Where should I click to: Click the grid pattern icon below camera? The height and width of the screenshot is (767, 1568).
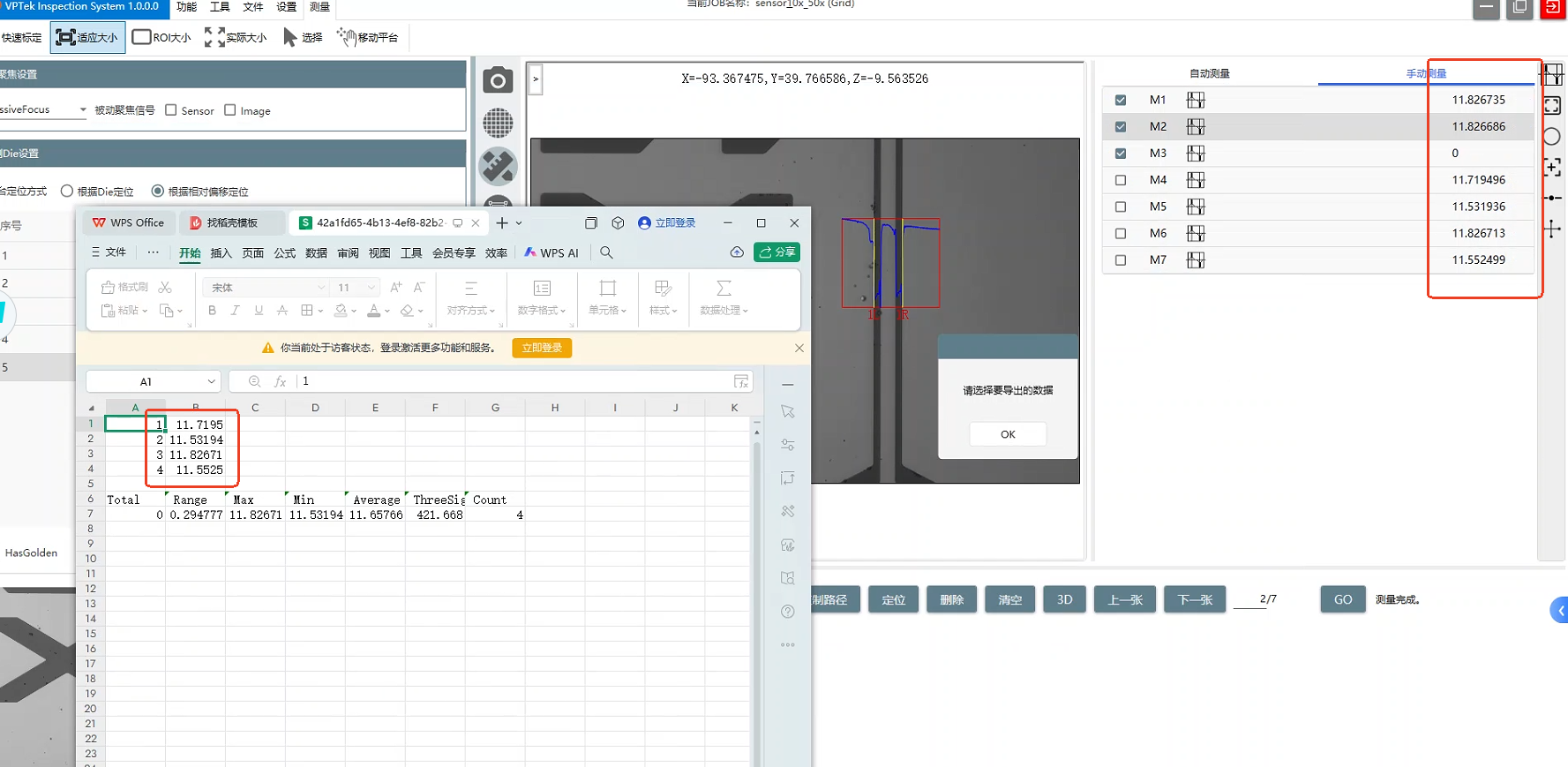[498, 124]
